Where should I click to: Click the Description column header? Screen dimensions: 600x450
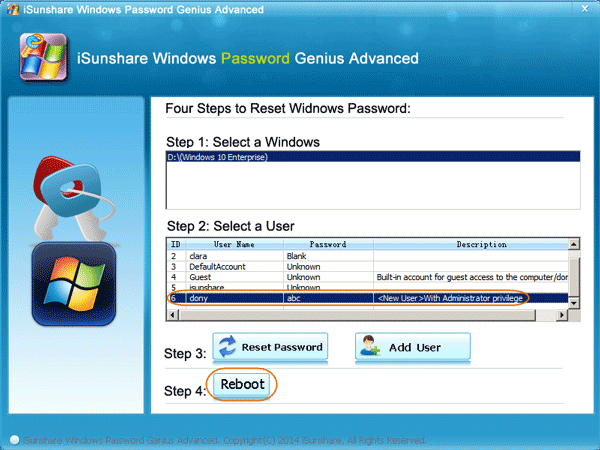(471, 244)
